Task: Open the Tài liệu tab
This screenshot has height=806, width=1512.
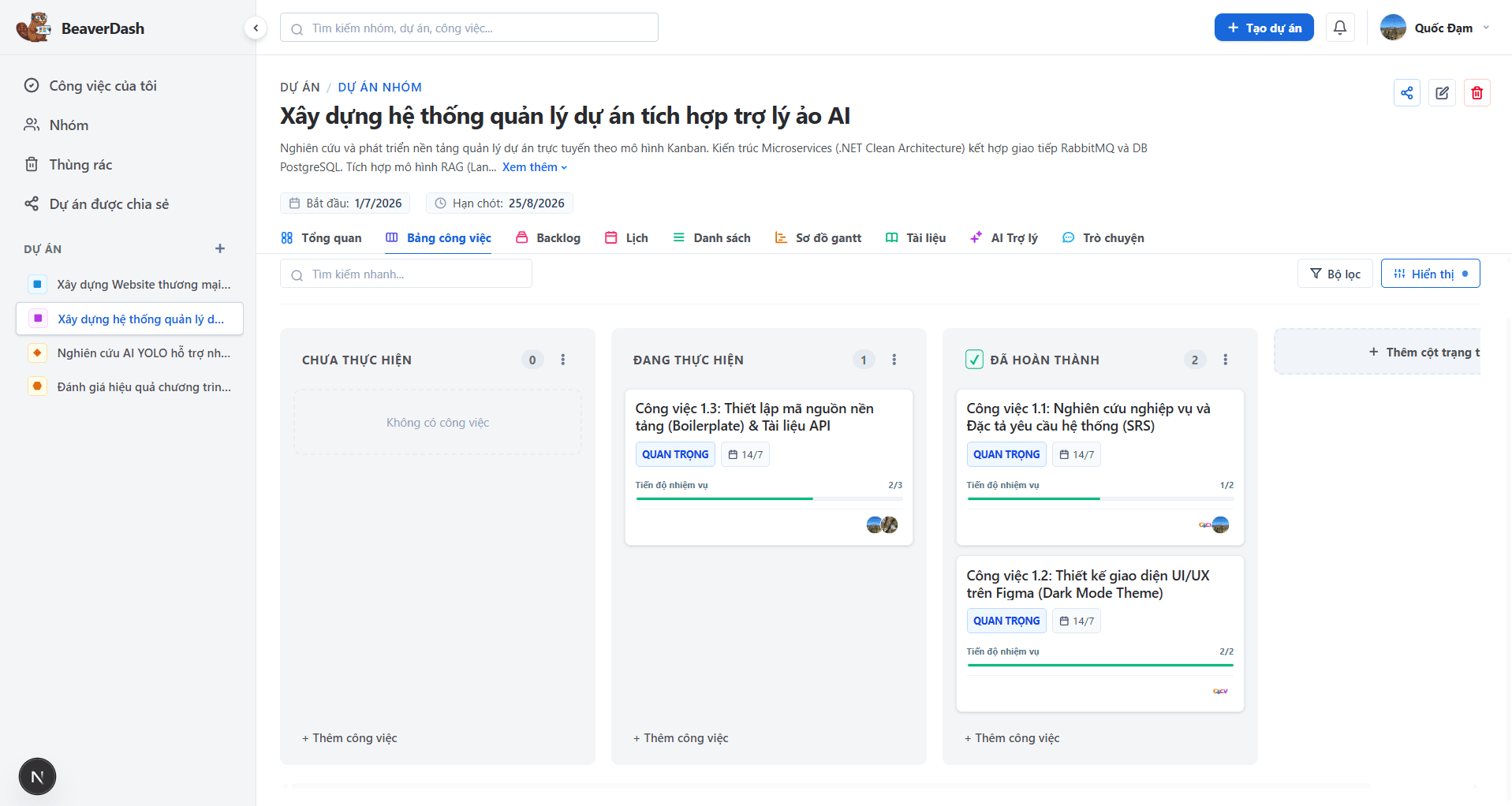Action: pyautogui.click(x=915, y=237)
